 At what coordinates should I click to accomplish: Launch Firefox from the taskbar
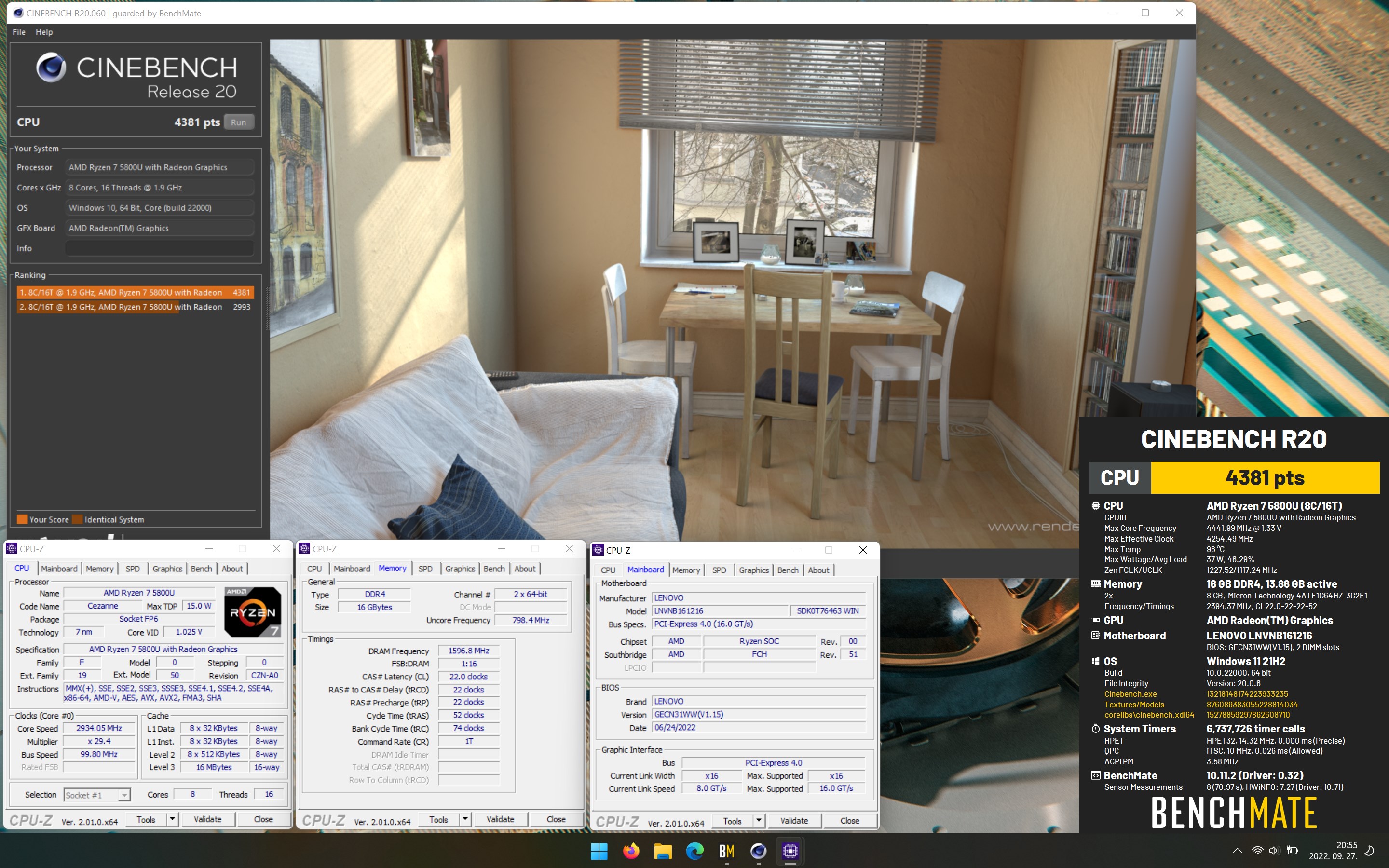(631, 851)
